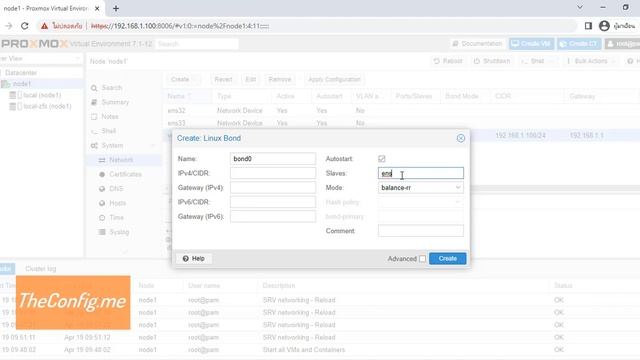Open the network Create dropdown

(184, 79)
